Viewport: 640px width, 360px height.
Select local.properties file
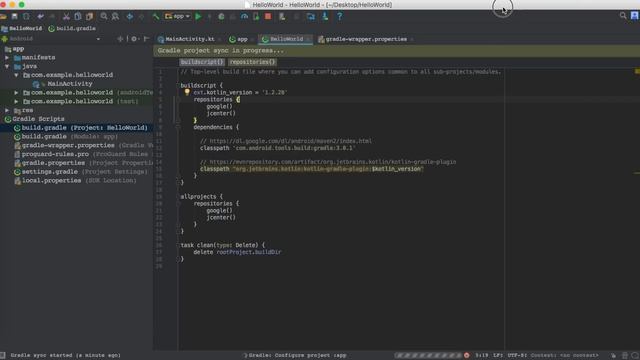point(75,180)
